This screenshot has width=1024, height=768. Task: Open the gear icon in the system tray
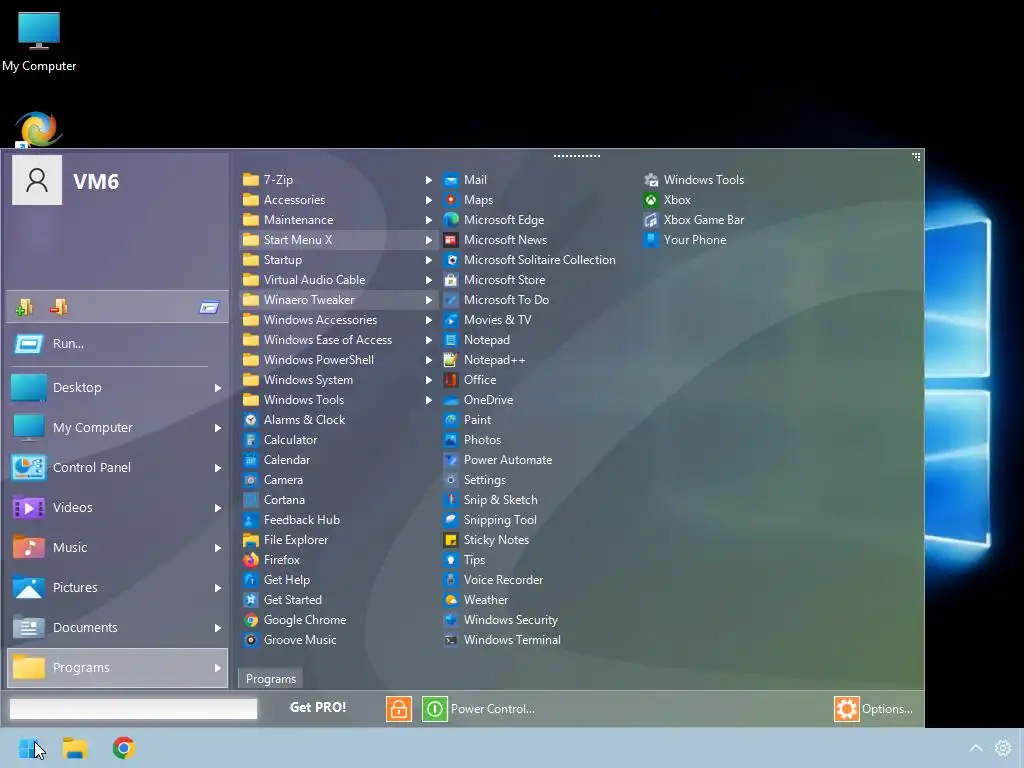click(x=1002, y=748)
